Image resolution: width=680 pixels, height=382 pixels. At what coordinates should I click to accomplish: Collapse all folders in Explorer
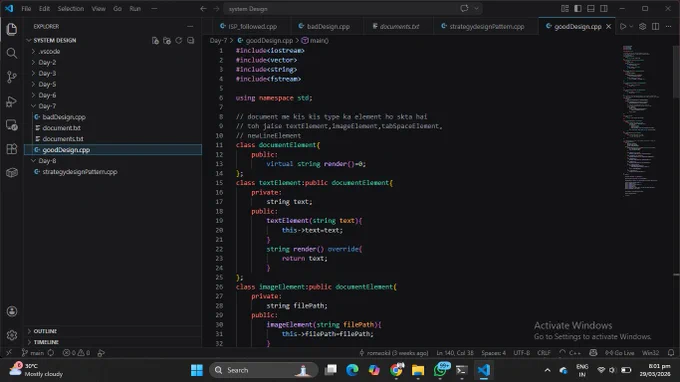point(190,40)
